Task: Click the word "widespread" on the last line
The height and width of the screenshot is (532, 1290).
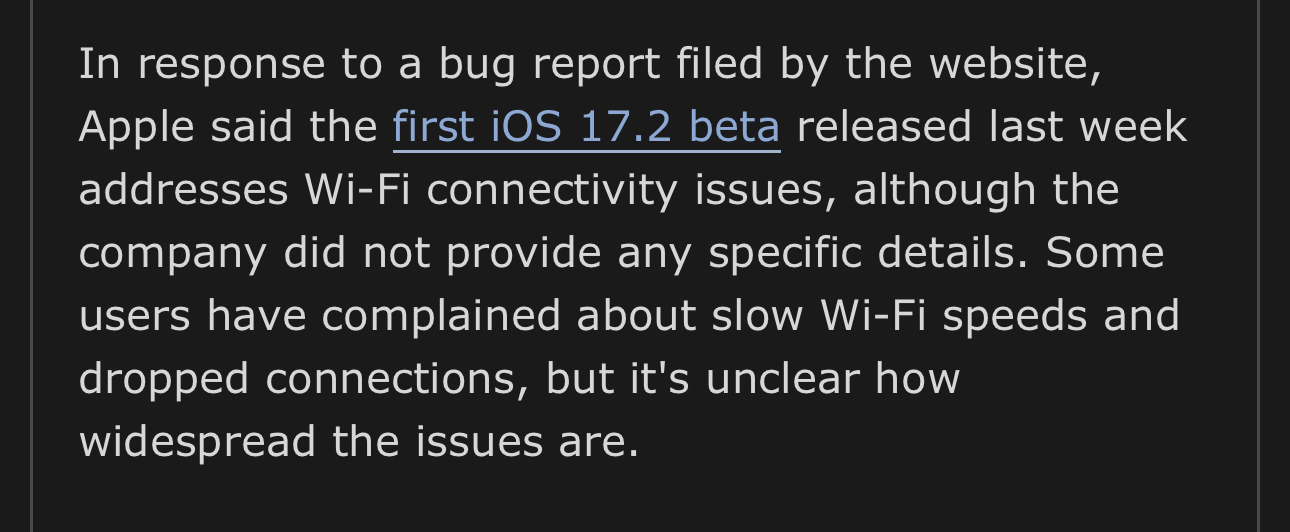Action: click(198, 442)
